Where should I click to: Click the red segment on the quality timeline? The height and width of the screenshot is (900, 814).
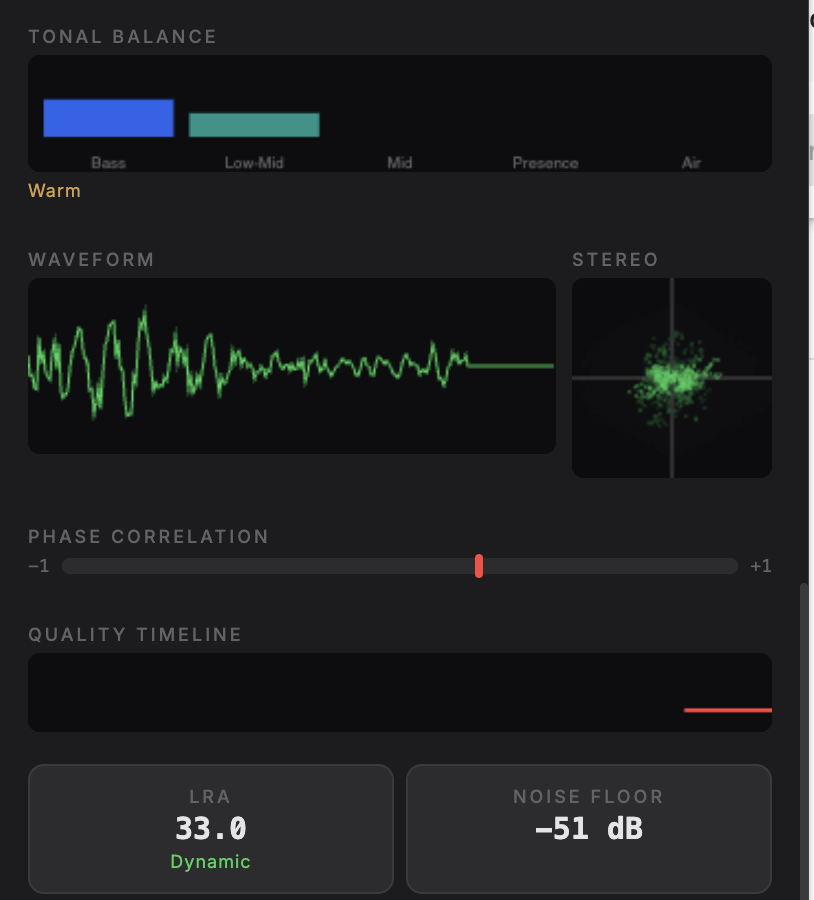(x=728, y=710)
